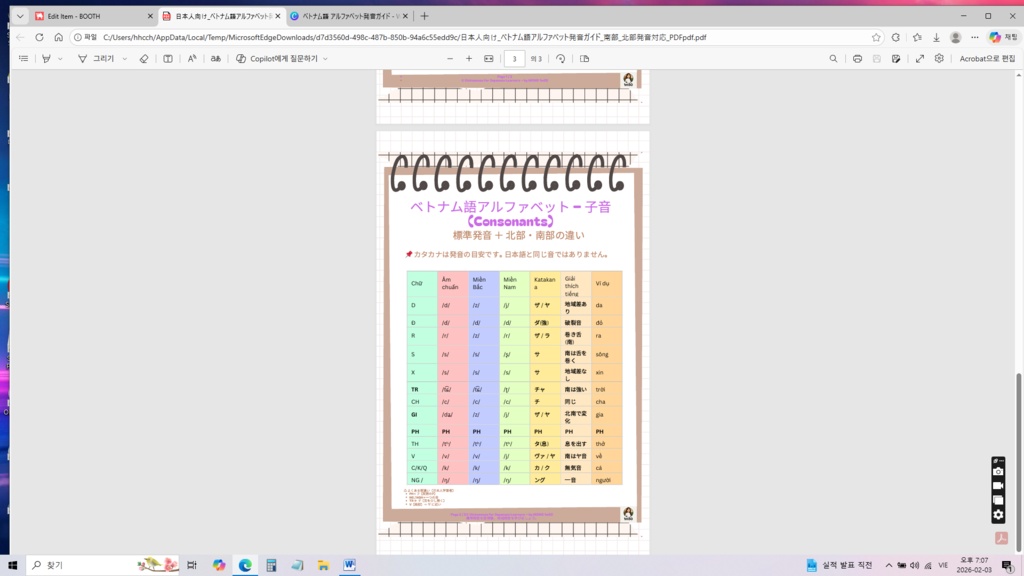Activate Read Aloud for the PDF

[191, 58]
